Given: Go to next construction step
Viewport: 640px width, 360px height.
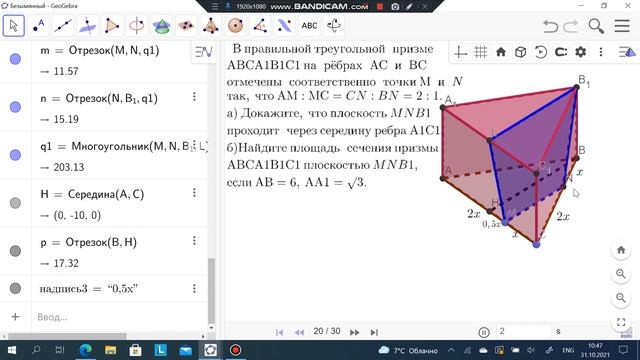Looking at the screenshot, I should click(354, 332).
